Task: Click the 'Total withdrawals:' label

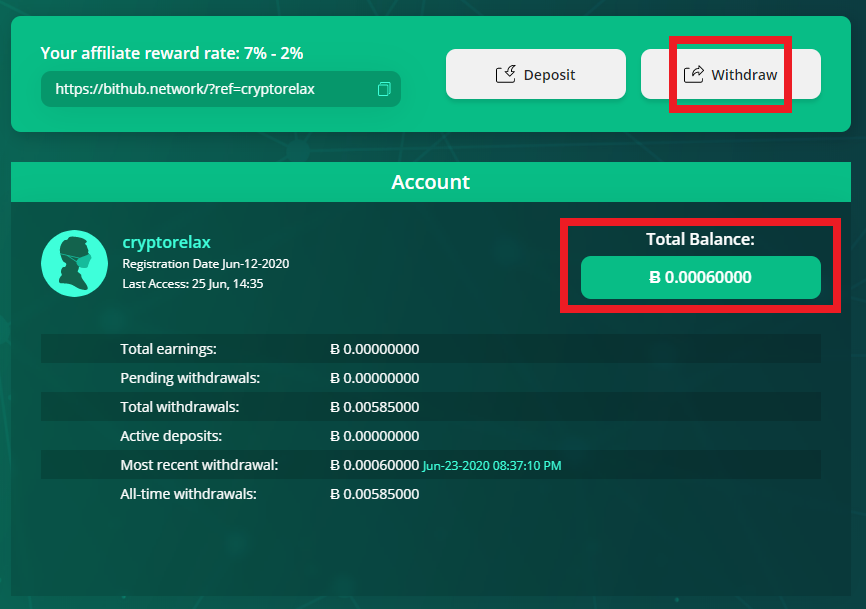Action: [179, 407]
